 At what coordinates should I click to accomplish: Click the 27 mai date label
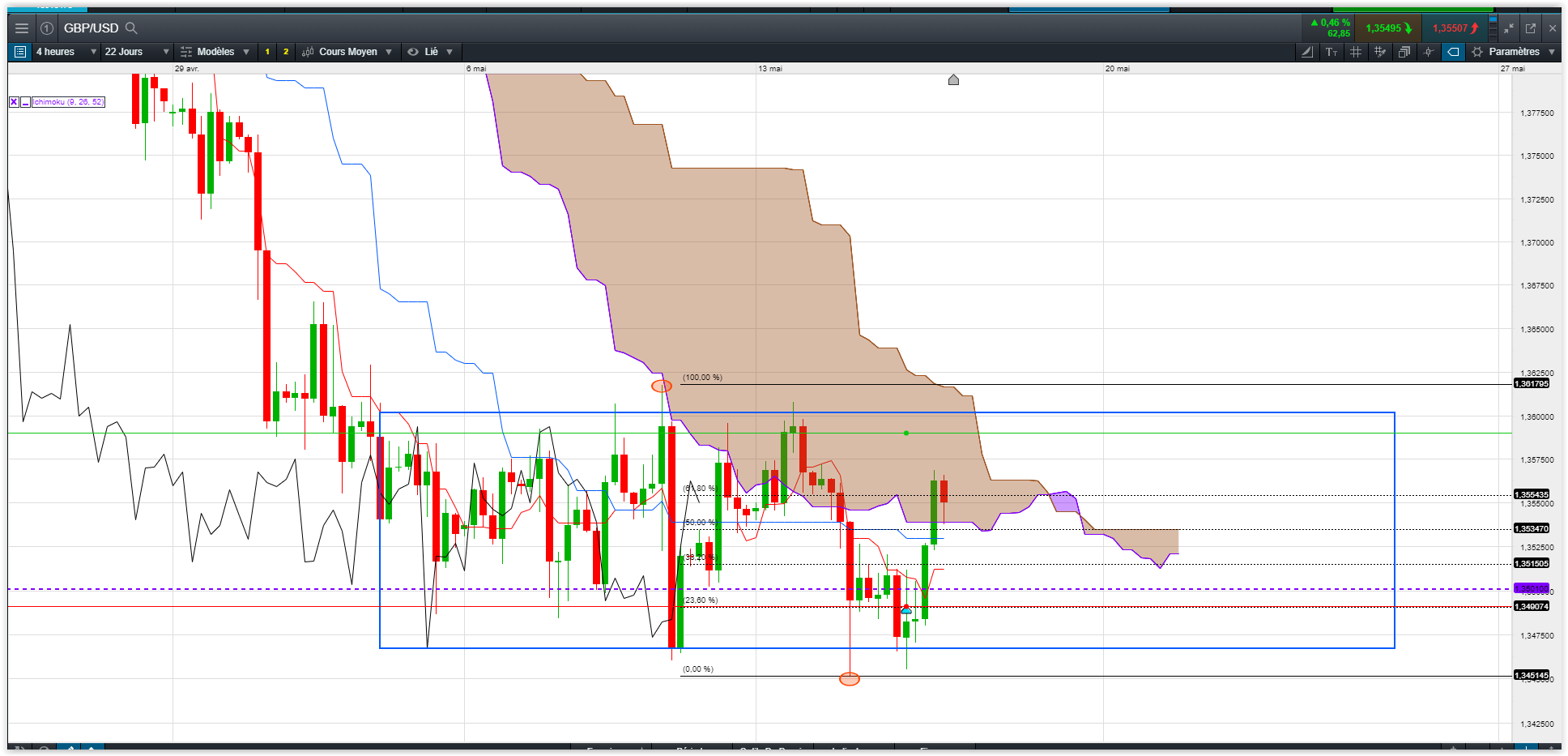coord(1513,69)
